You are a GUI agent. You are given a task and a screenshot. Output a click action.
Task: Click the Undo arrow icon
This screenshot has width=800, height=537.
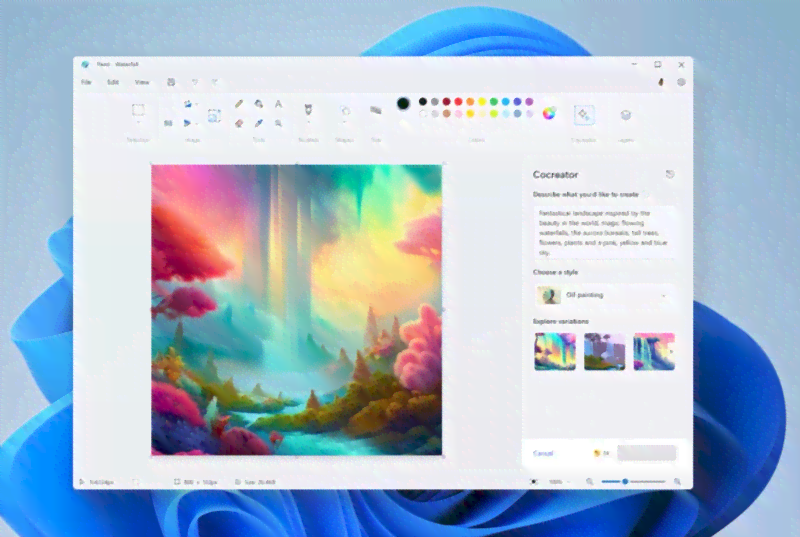pyautogui.click(x=194, y=82)
